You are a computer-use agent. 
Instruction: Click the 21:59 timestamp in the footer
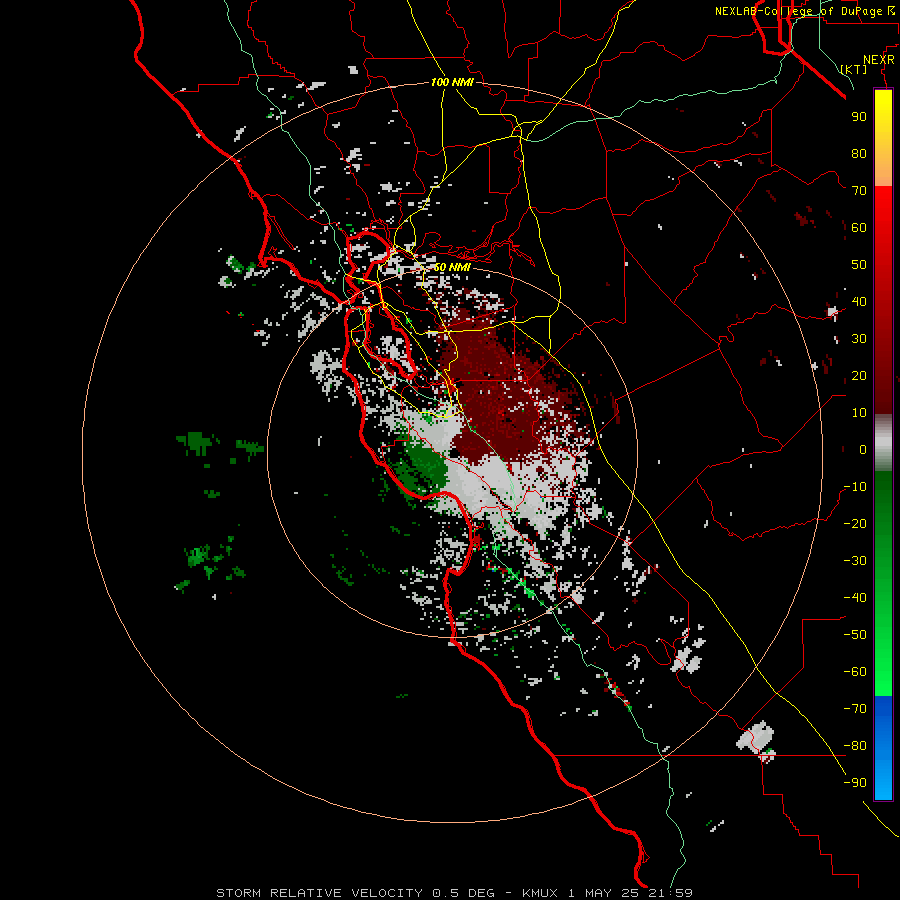point(670,893)
